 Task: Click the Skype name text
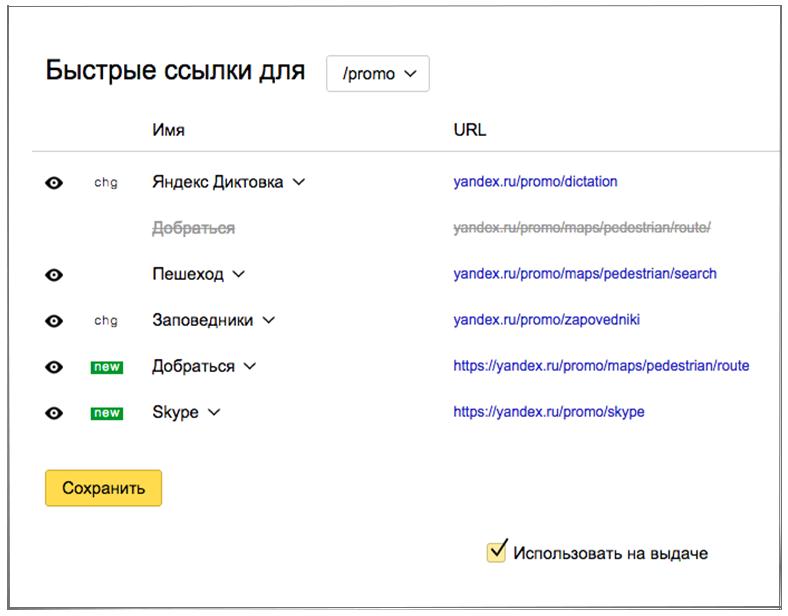pyautogui.click(x=175, y=413)
